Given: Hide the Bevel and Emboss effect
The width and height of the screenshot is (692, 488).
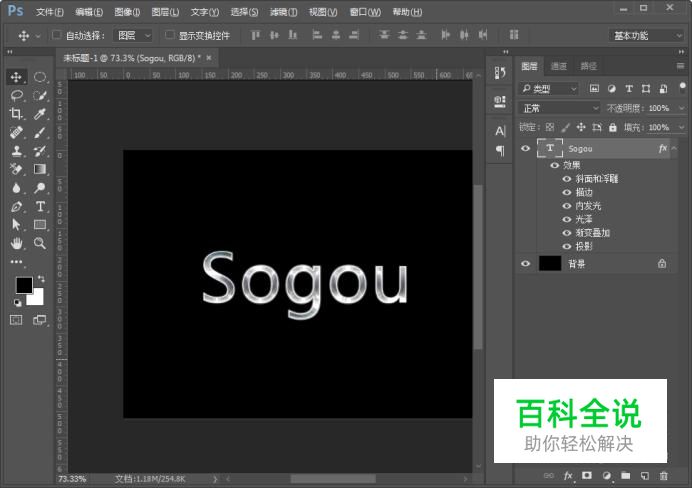Looking at the screenshot, I should (567, 179).
